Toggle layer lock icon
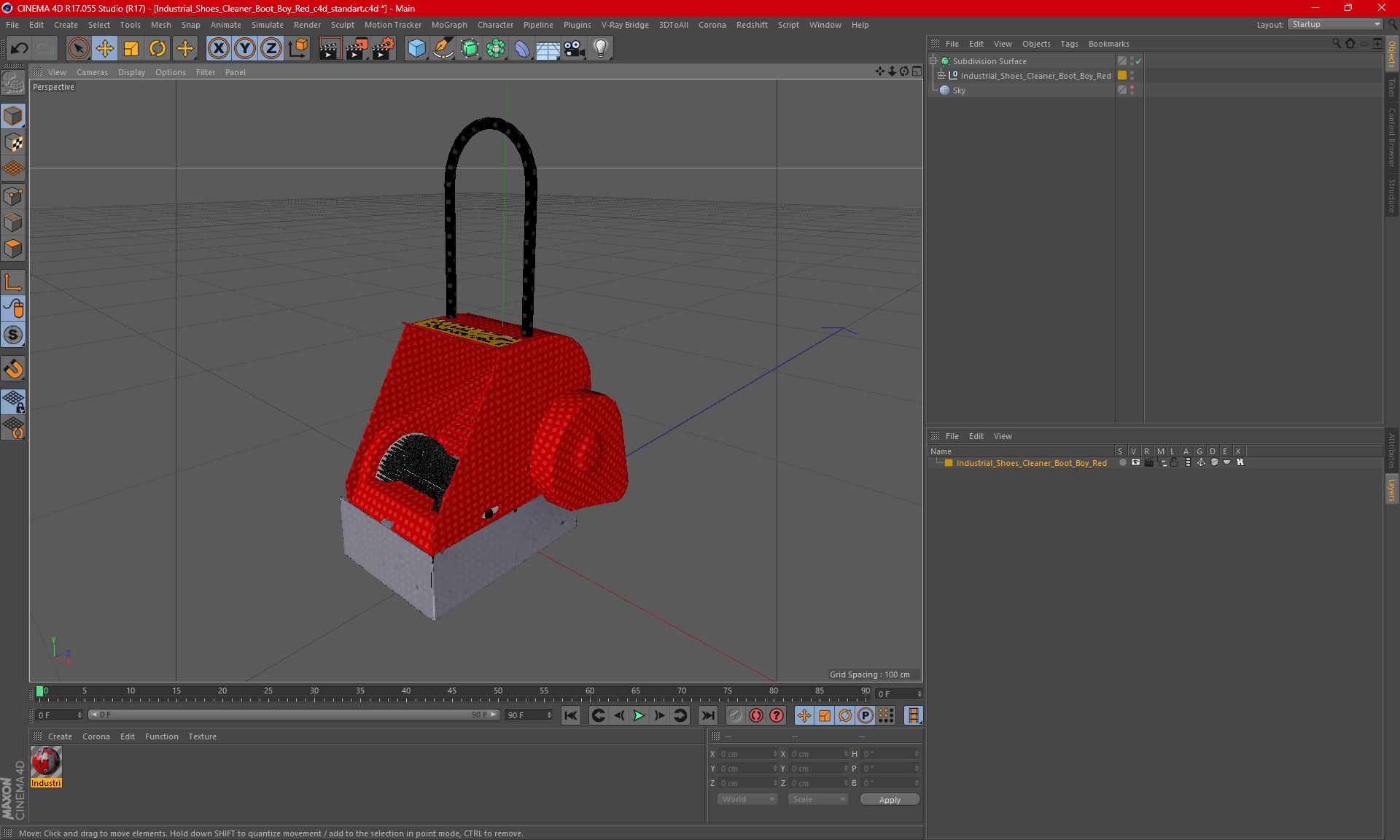This screenshot has width=1400, height=840. click(x=1174, y=462)
